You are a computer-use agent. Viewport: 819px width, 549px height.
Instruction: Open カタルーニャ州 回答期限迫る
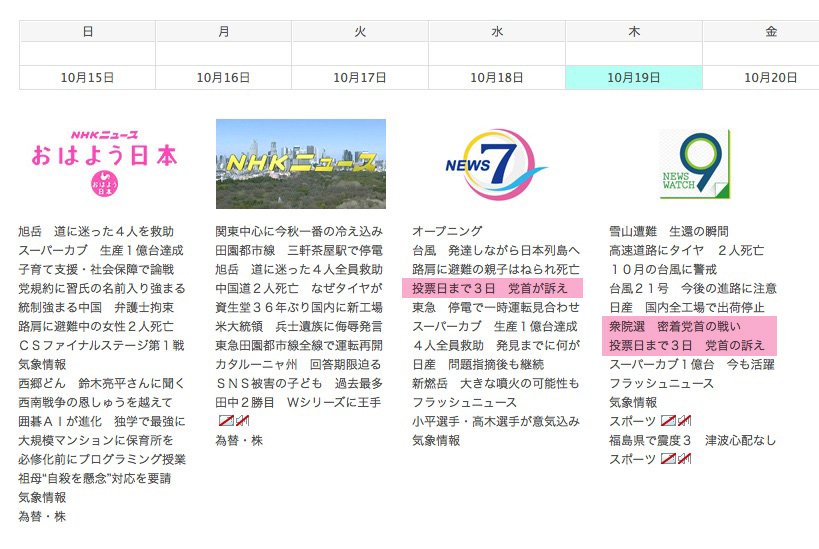click(298, 364)
